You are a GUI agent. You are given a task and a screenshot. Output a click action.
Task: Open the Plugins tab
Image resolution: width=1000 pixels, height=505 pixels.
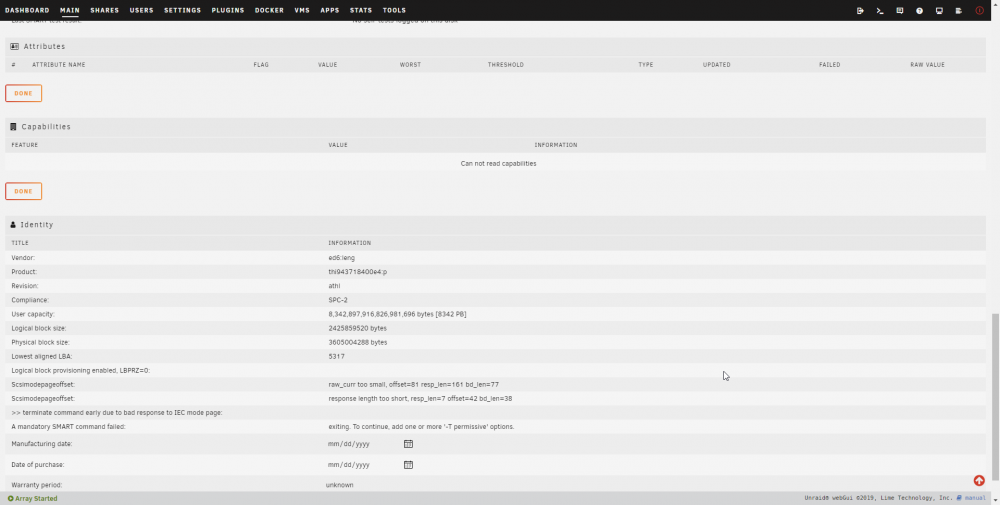(x=228, y=10)
